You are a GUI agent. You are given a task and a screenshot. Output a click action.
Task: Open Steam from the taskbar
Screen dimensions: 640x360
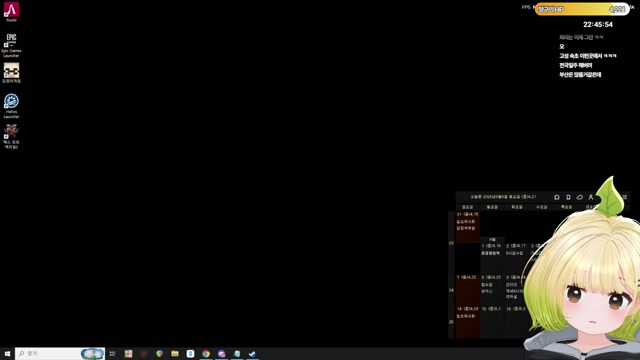pyautogui.click(x=252, y=353)
